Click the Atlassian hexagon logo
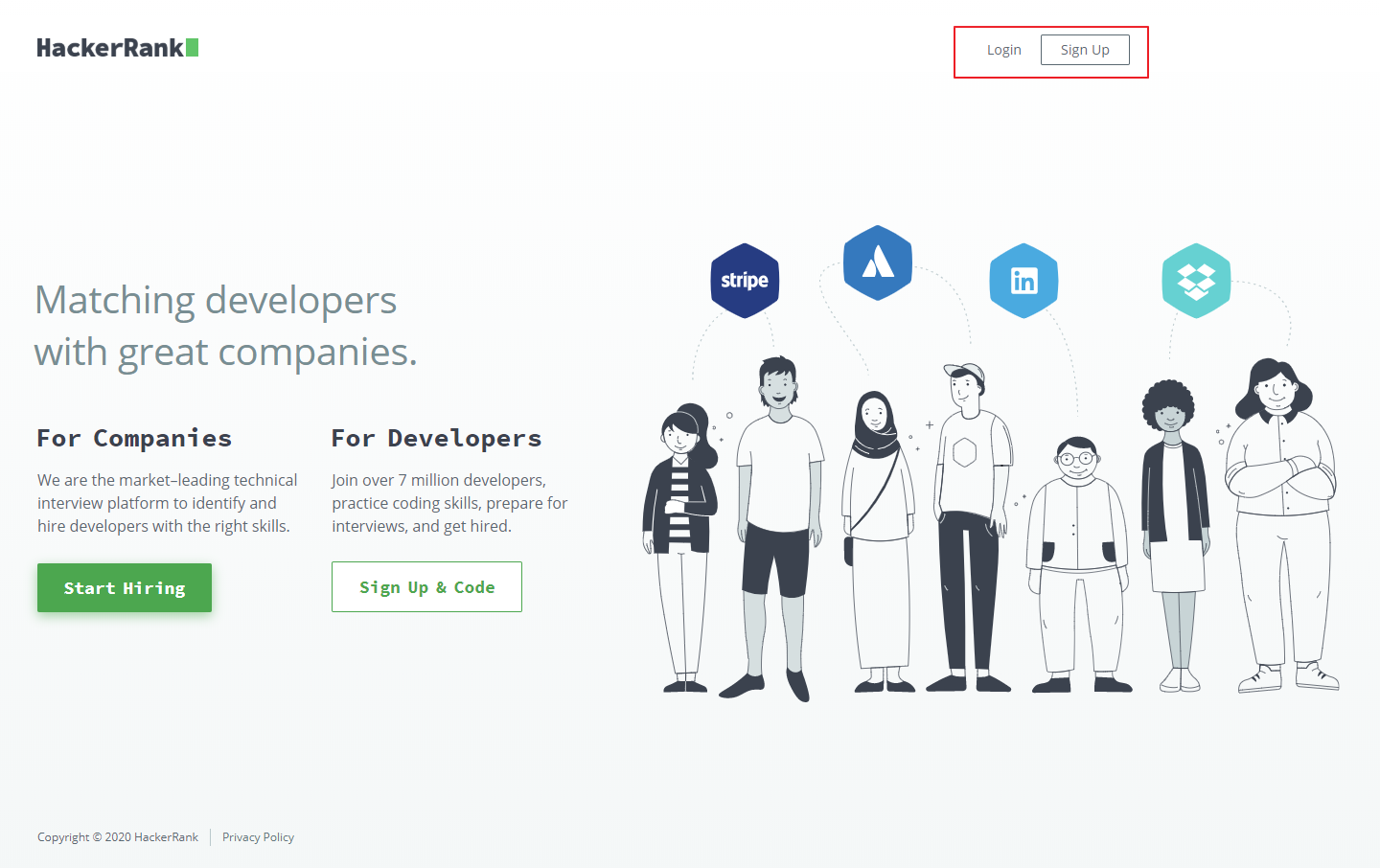Screen dimensions: 1380x868 [x=878, y=263]
